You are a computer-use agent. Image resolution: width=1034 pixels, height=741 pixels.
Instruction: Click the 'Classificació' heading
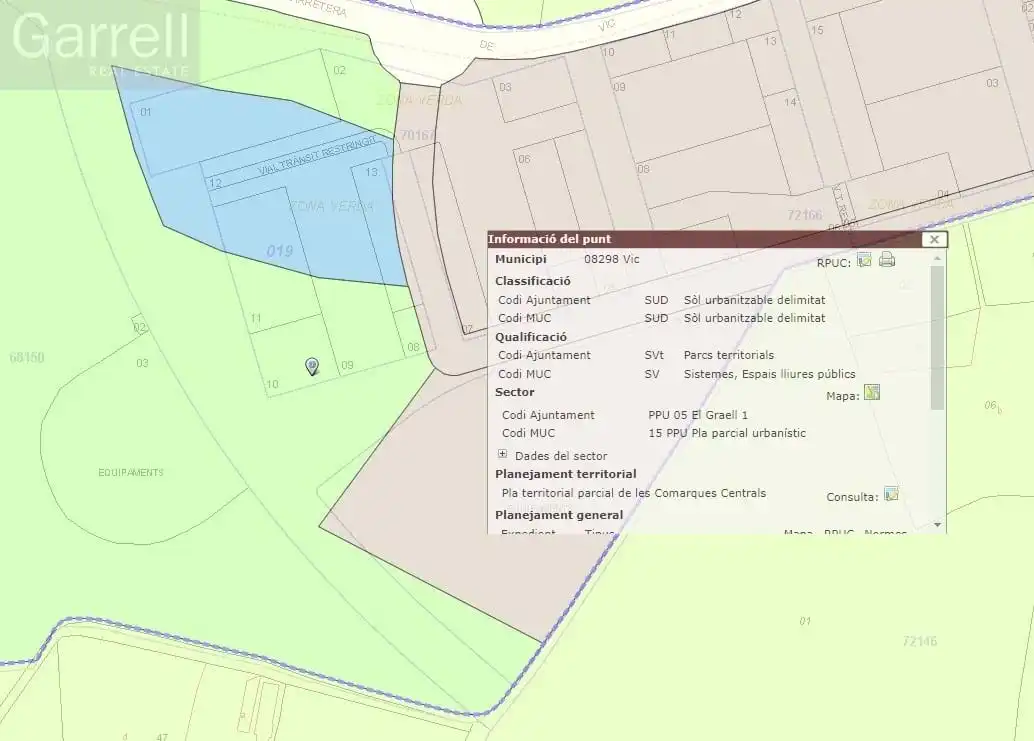point(533,282)
